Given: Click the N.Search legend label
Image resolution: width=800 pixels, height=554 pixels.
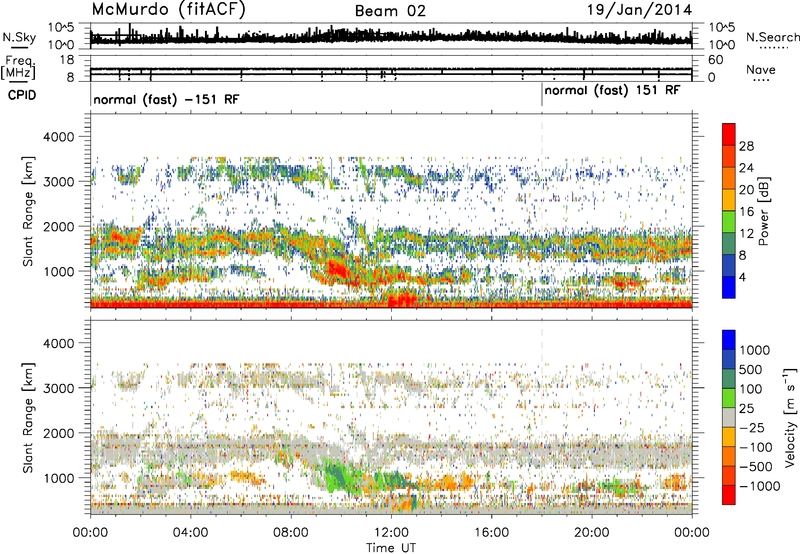Looking at the screenshot, I should click(x=773, y=37).
